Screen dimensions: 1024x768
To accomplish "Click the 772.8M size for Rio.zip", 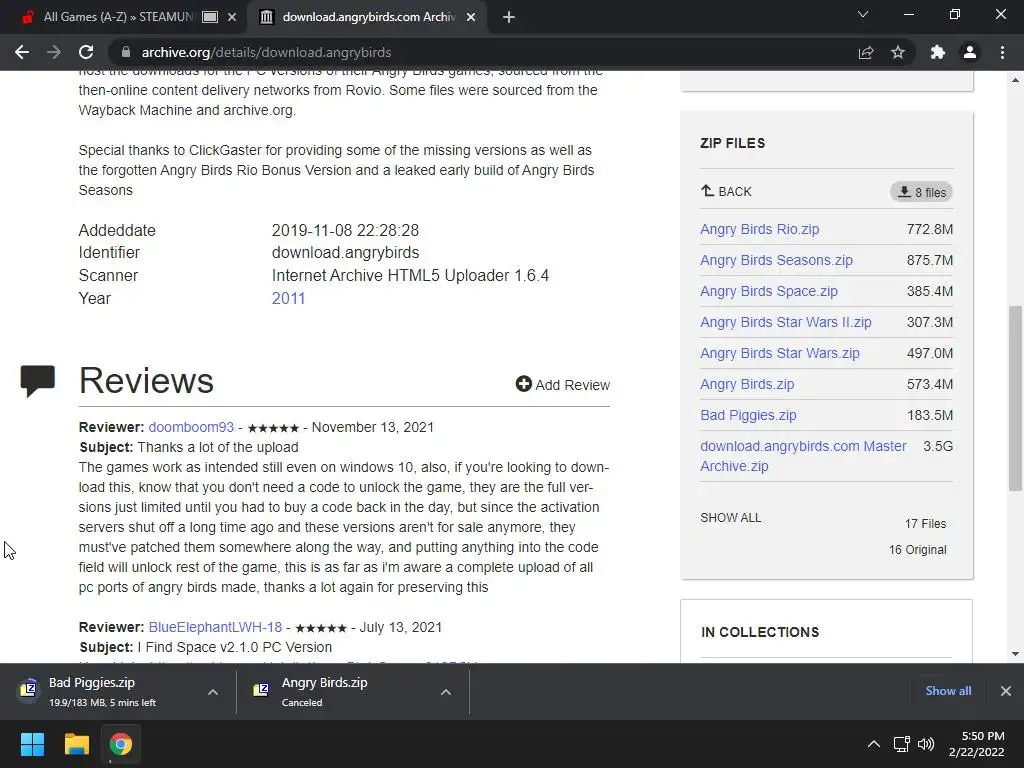I will pyautogui.click(x=930, y=229).
